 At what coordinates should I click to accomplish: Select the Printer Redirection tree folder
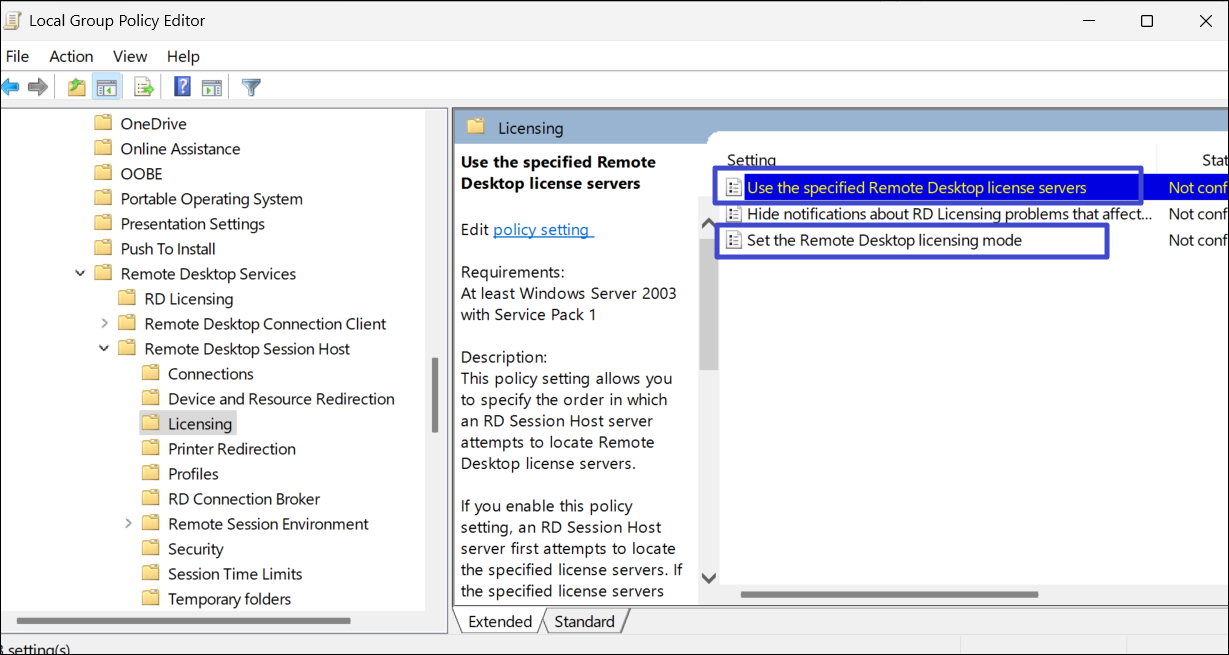tap(231, 449)
